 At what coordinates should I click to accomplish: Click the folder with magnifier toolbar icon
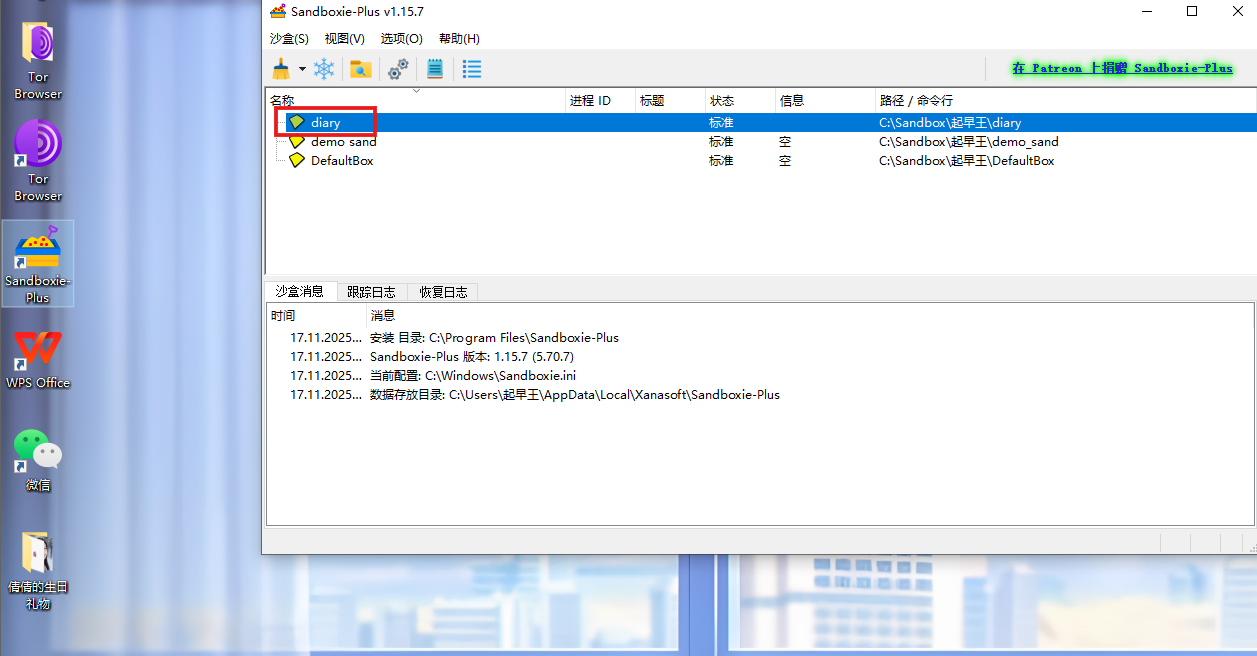[x=361, y=69]
